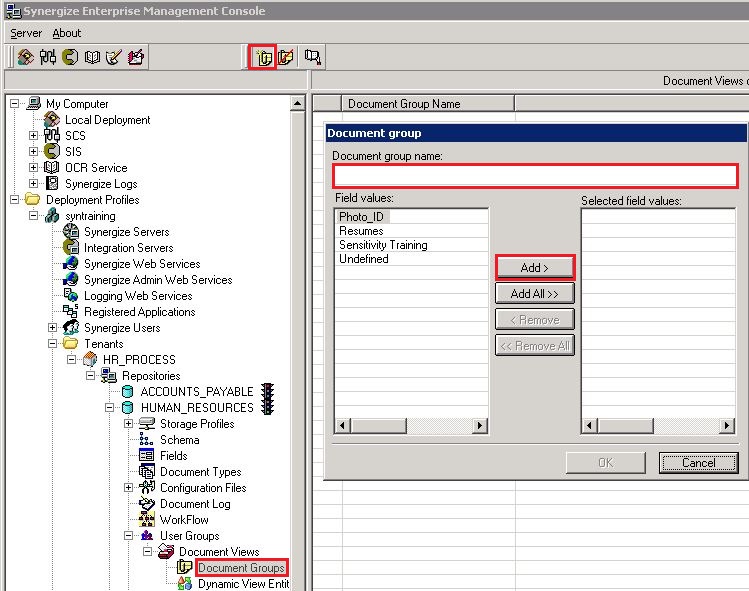The height and width of the screenshot is (591, 749).
Task: Expand the Storage Profiles node
Action: pos(128,423)
